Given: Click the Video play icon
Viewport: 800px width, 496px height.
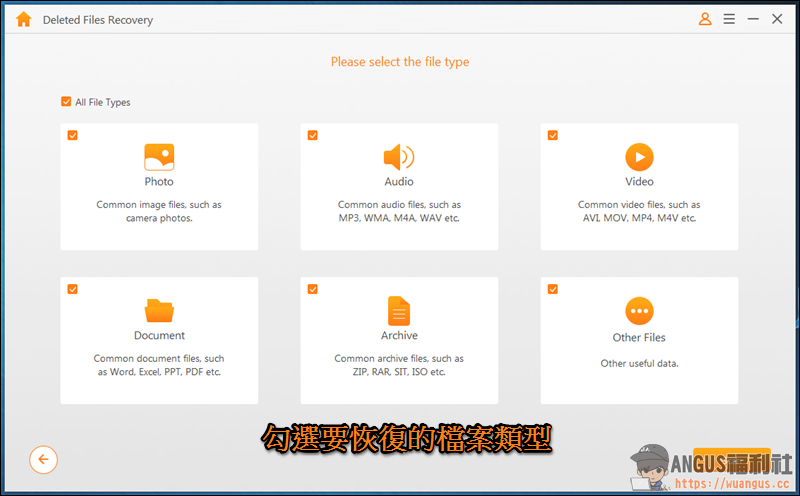Looking at the screenshot, I should 639,157.
